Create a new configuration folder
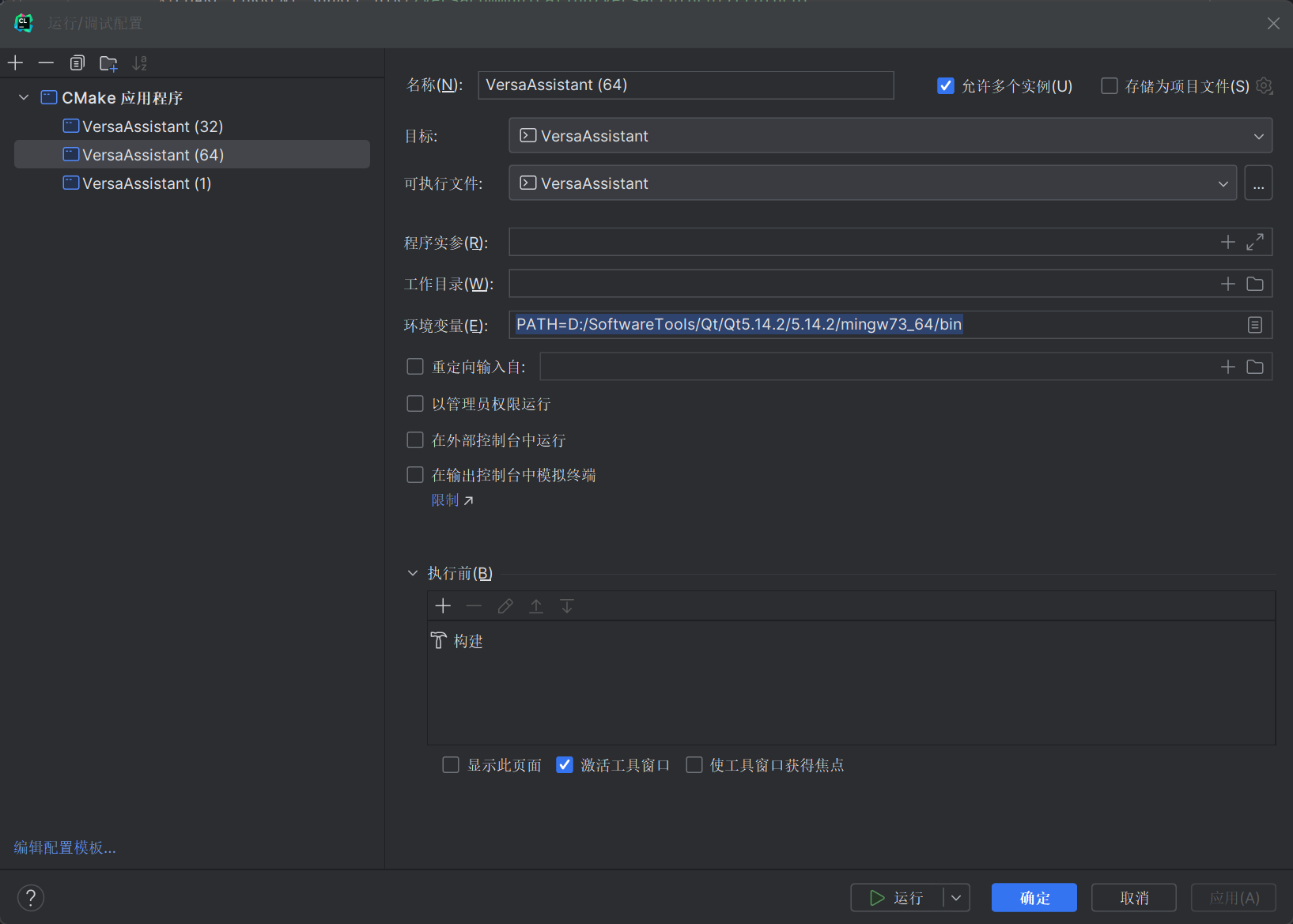 108,62
